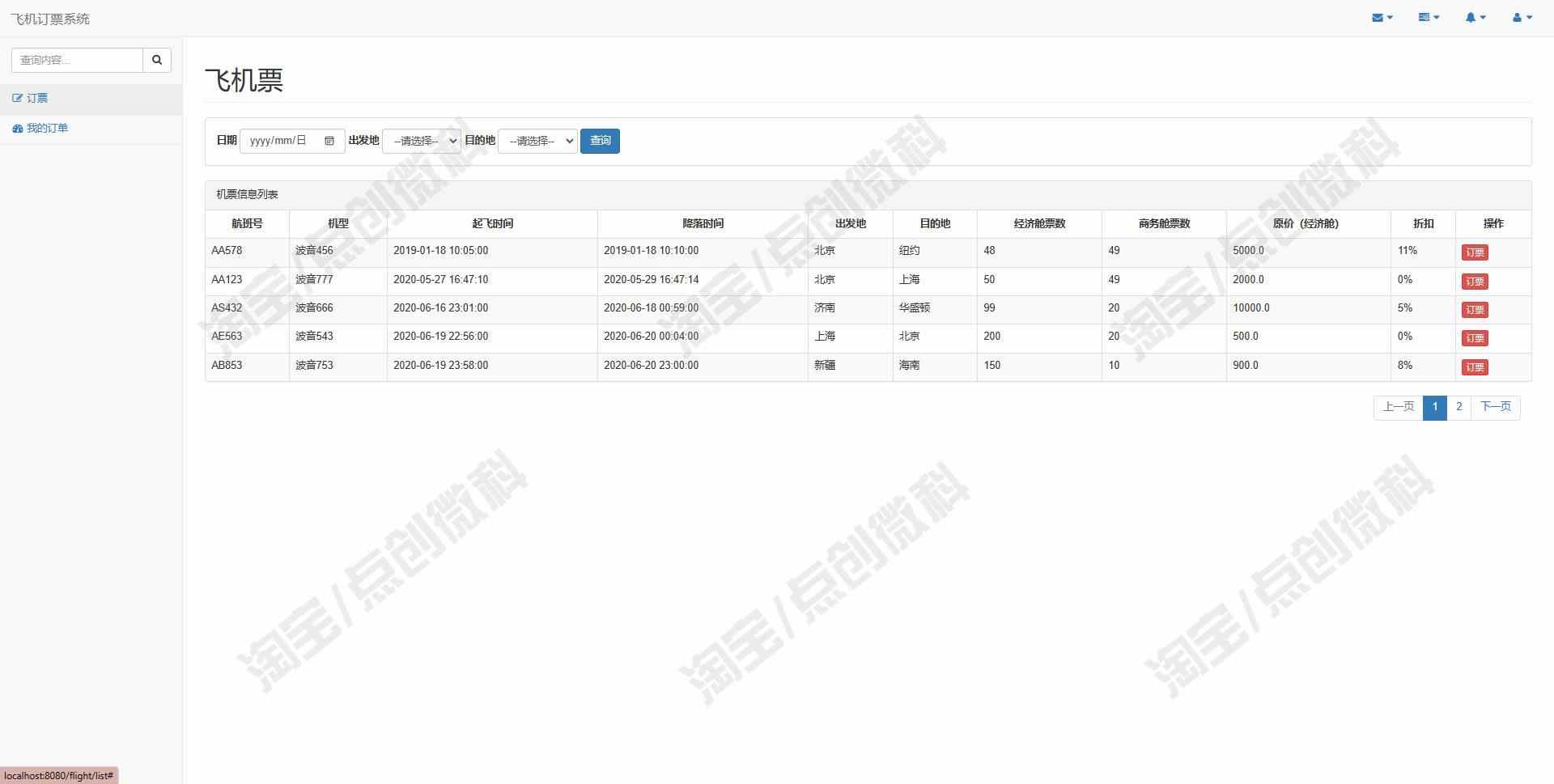Click the 机票信息列表 panel heading
Image resolution: width=1554 pixels, height=784 pixels.
[868, 195]
